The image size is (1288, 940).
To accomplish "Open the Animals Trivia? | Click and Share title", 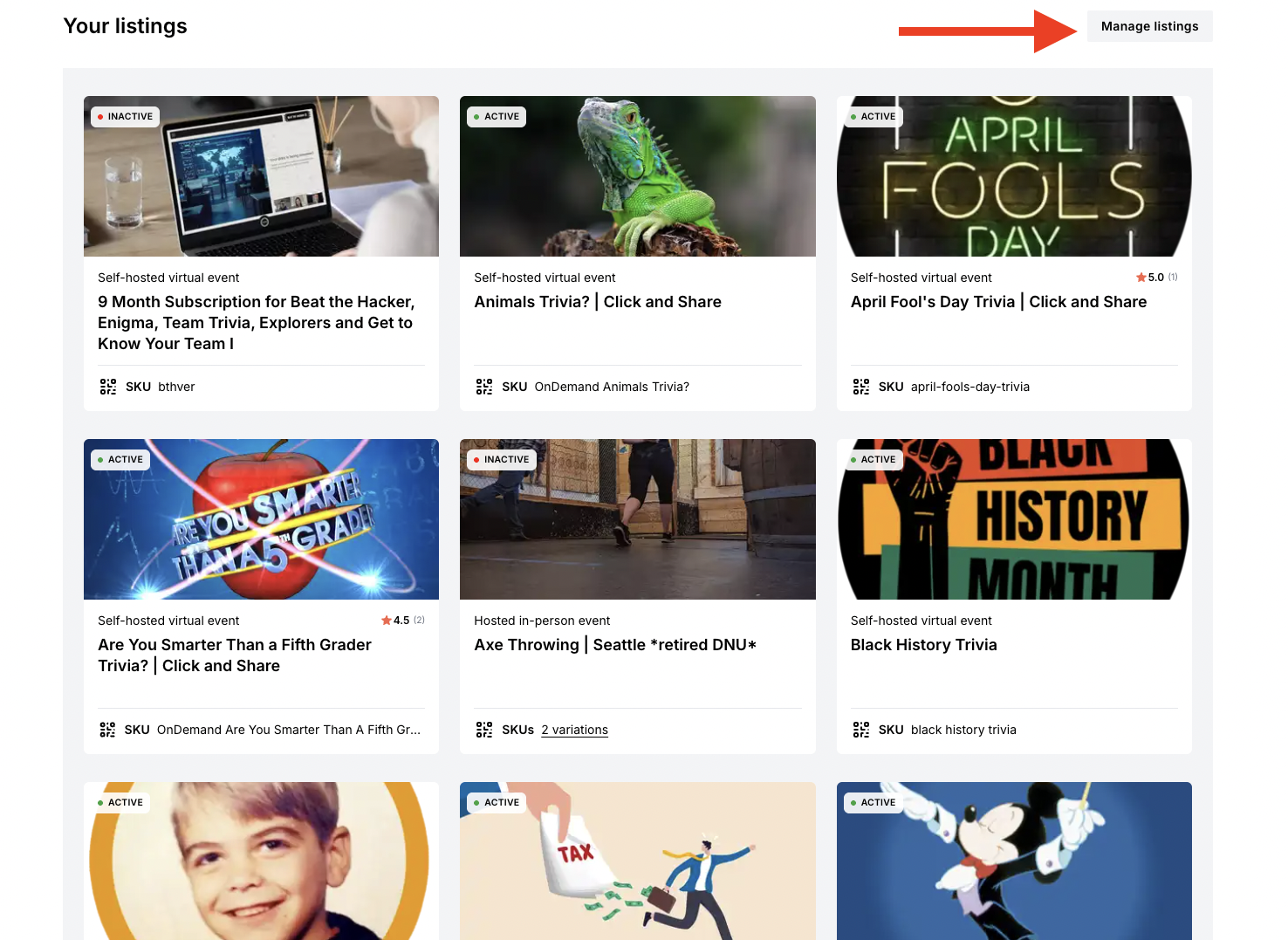I will tap(598, 302).
